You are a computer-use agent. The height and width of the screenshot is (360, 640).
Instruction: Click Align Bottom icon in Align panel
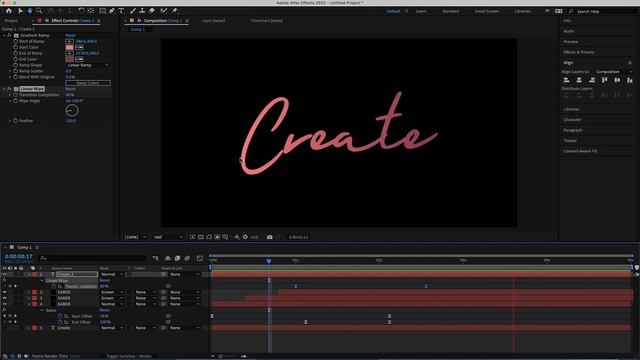pos(630,80)
